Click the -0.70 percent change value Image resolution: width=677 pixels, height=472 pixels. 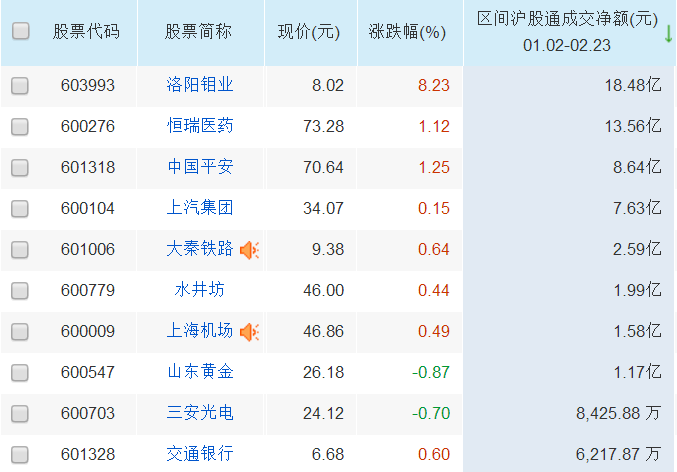point(431,414)
